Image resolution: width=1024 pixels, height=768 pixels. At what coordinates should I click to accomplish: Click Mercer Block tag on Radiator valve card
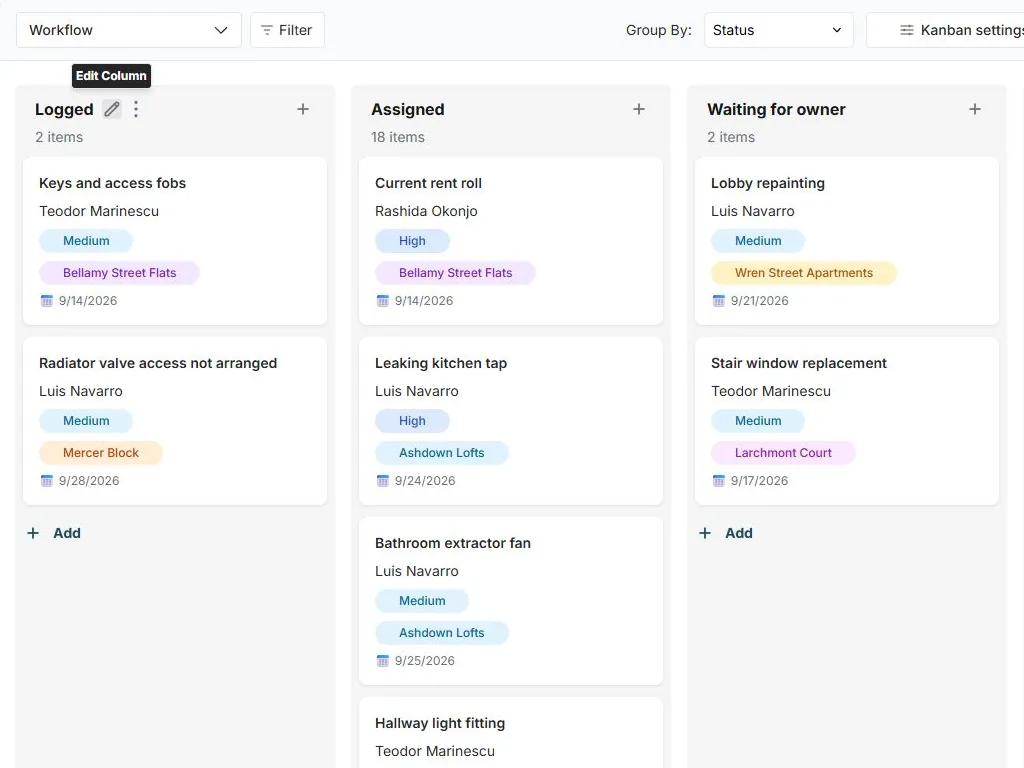point(101,453)
